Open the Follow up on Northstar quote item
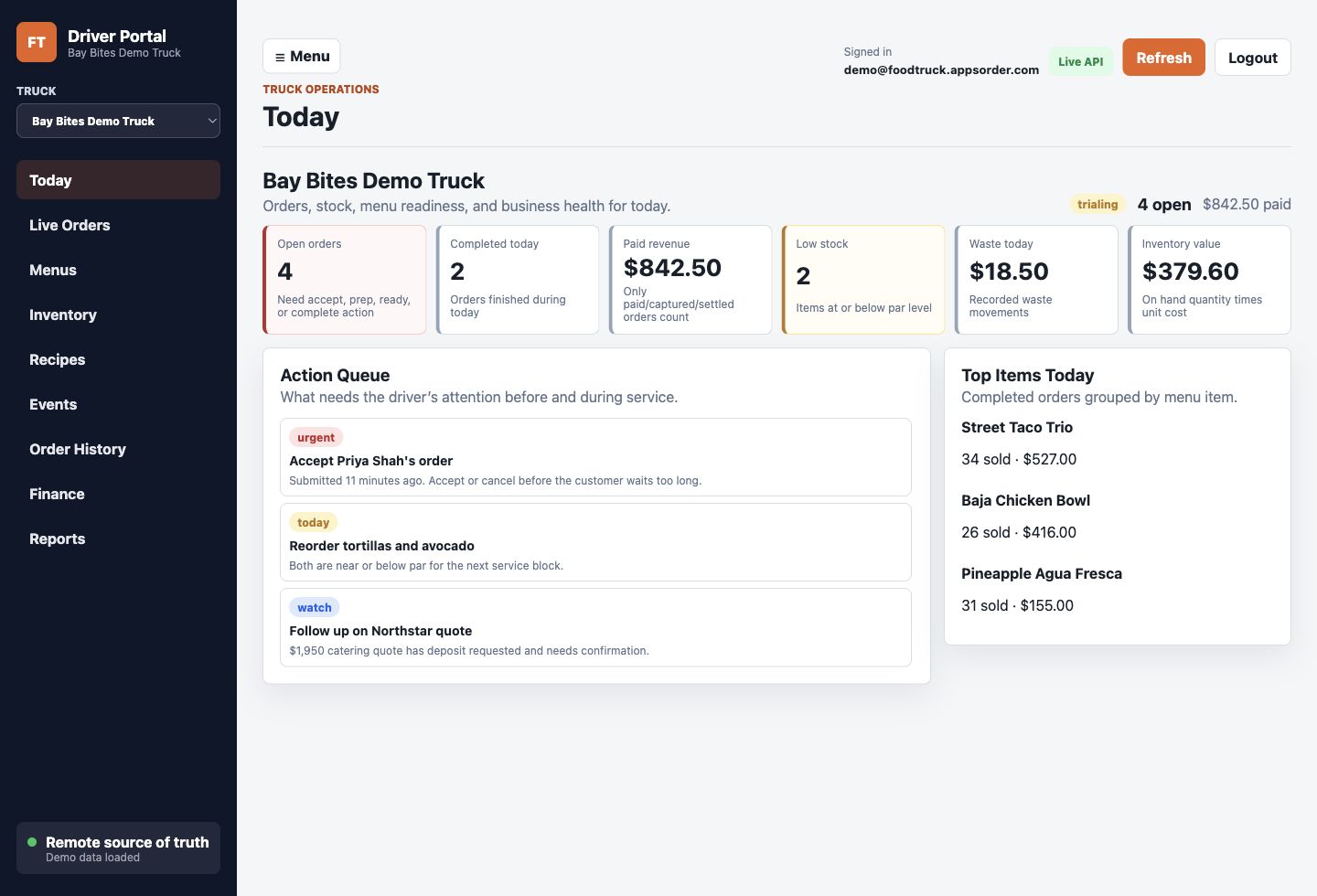The width and height of the screenshot is (1317, 896). (x=595, y=627)
